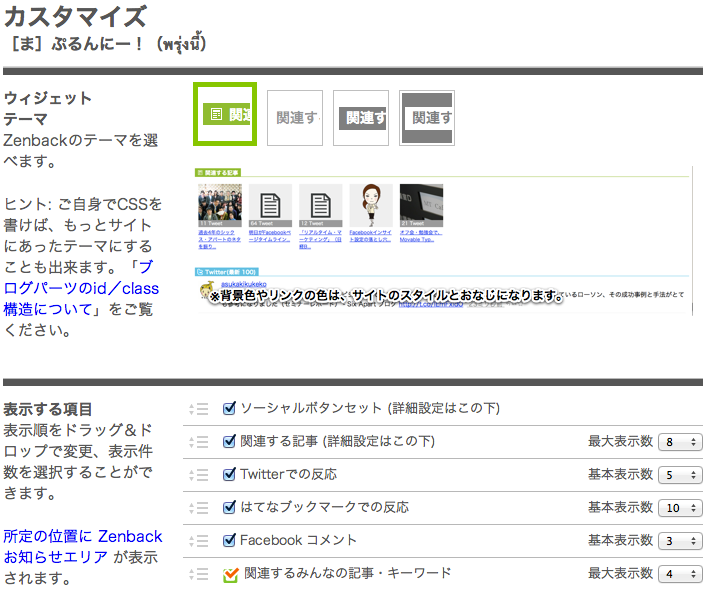Uncheck ソーシャルボタンセット checkbox
This screenshot has width=714, height=589.
pos(230,408)
